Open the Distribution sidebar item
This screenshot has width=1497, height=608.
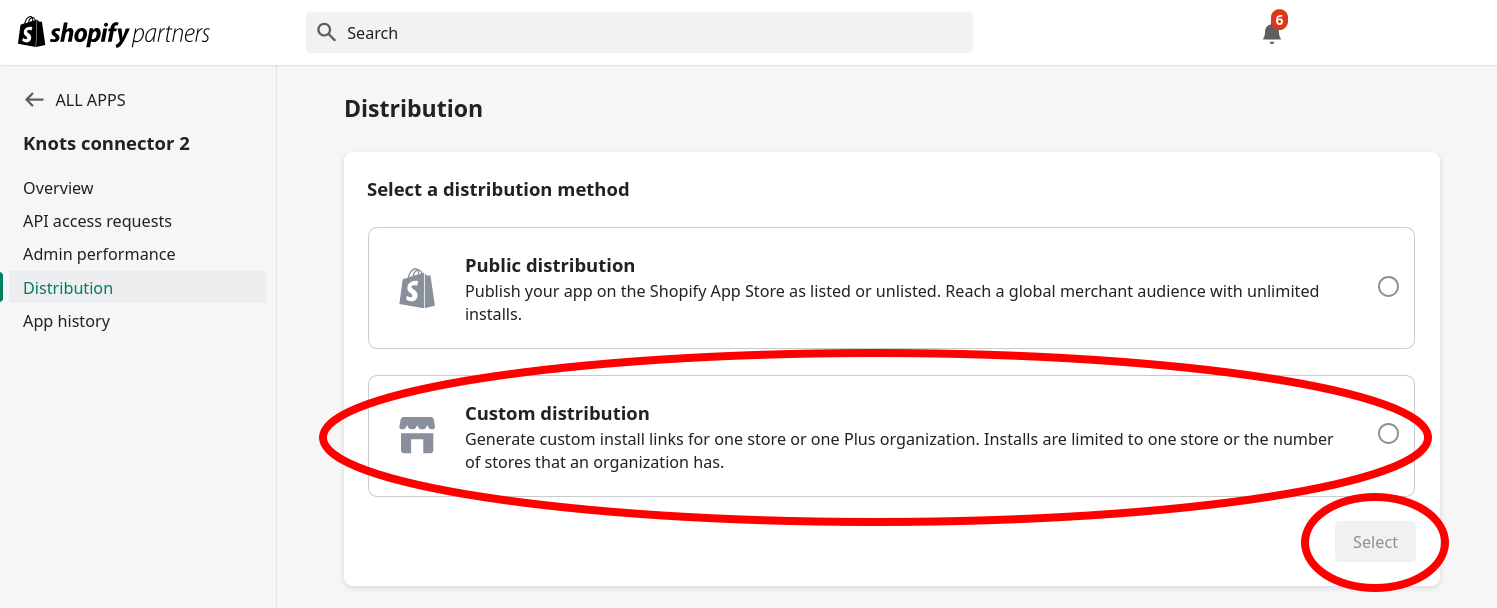(x=138, y=288)
